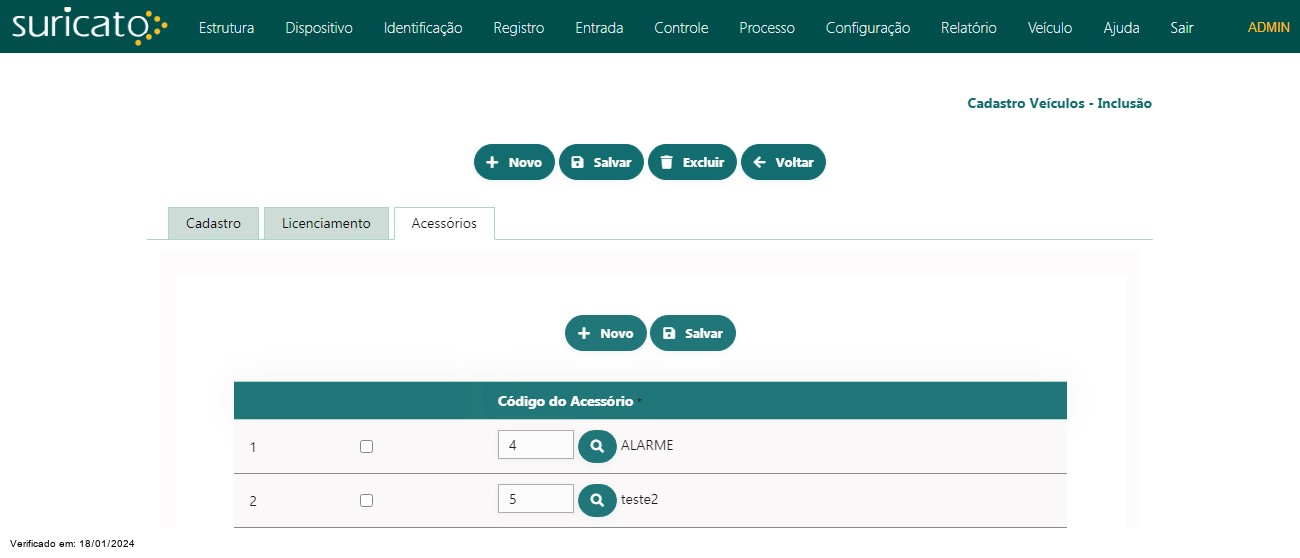Save accessories with inner Salvar button
The width and height of the screenshot is (1300, 558).
click(x=692, y=333)
